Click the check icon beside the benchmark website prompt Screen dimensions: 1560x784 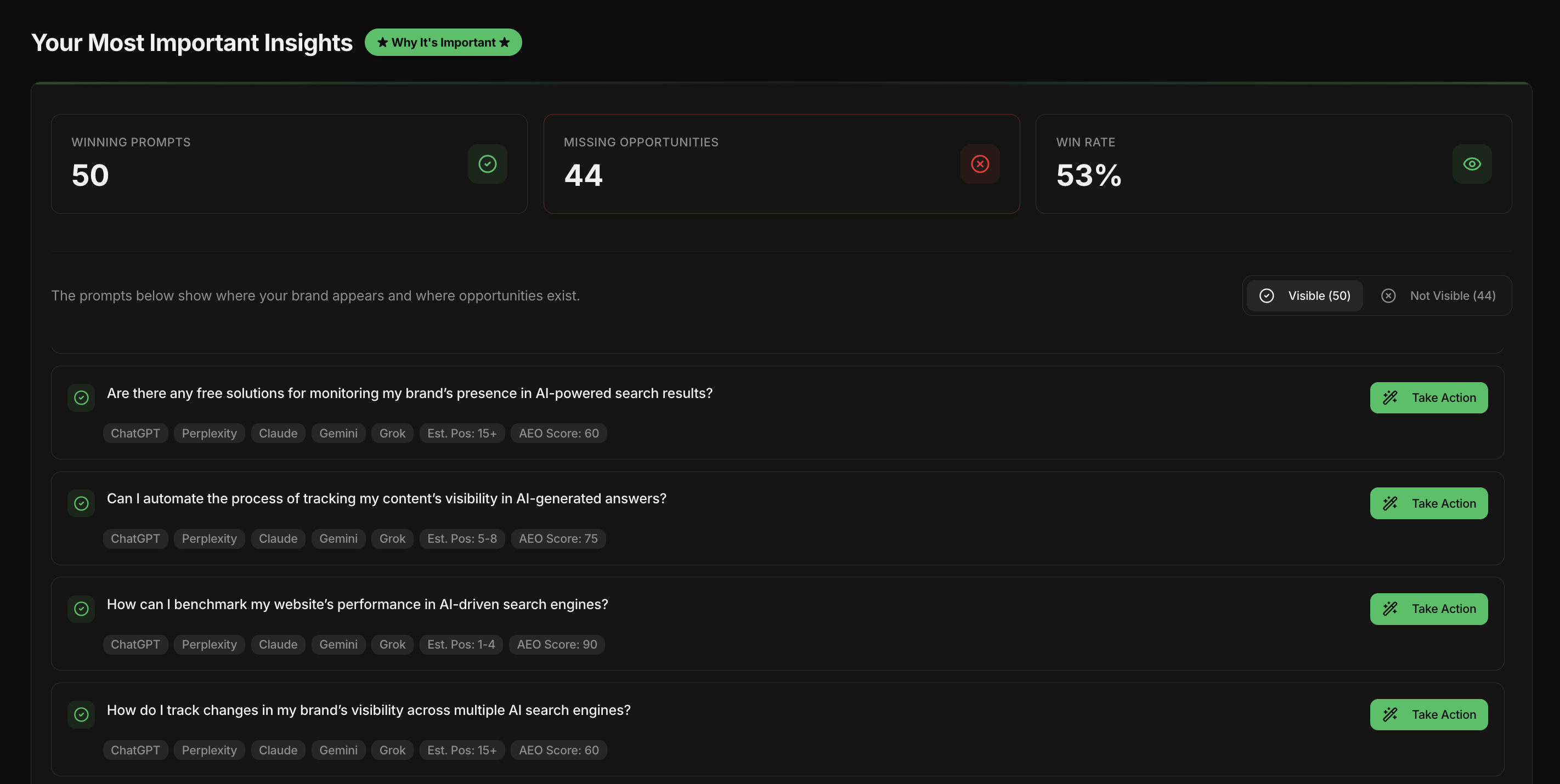pyautogui.click(x=81, y=609)
